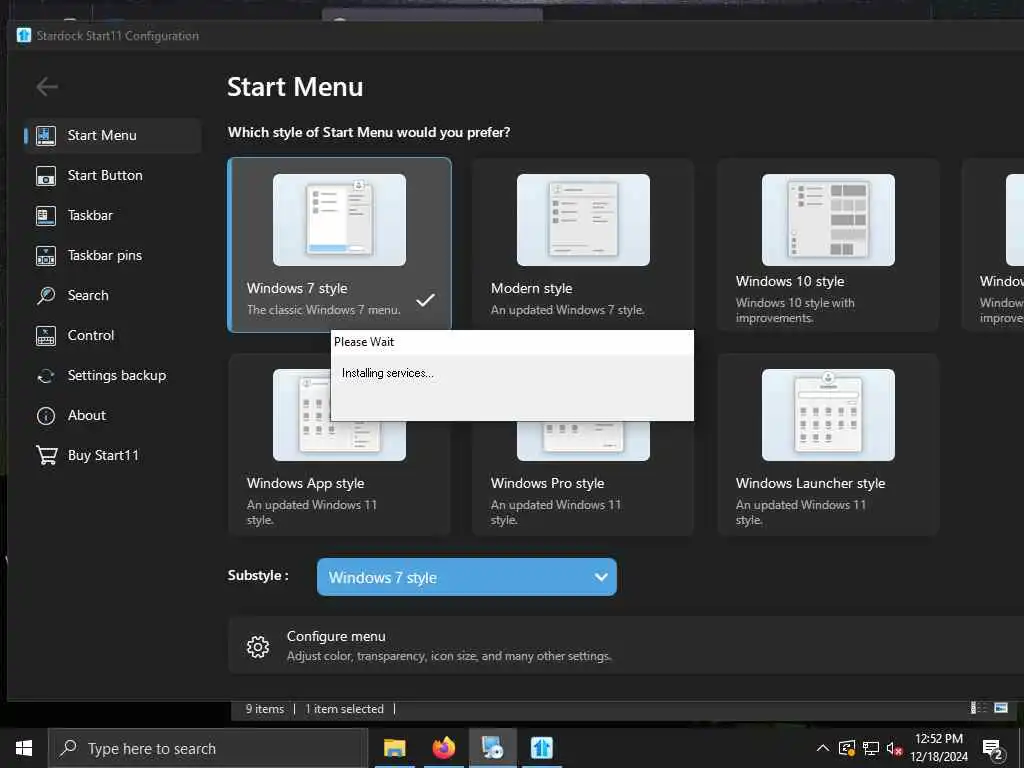Image resolution: width=1024 pixels, height=768 pixels.
Task: Click the Windows 10 style preview thumbnail
Action: coord(828,219)
